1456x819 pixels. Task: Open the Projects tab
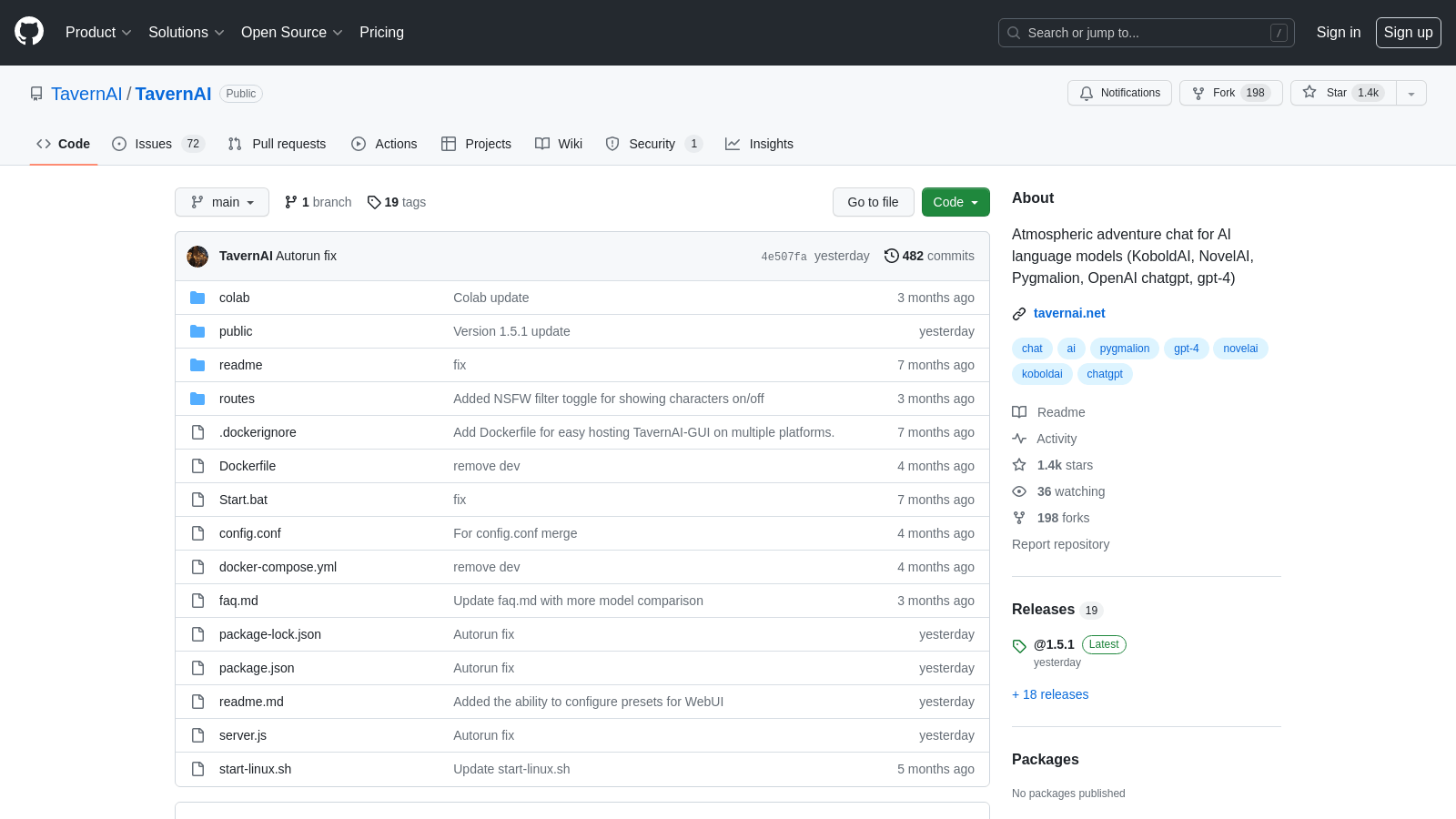(x=476, y=144)
